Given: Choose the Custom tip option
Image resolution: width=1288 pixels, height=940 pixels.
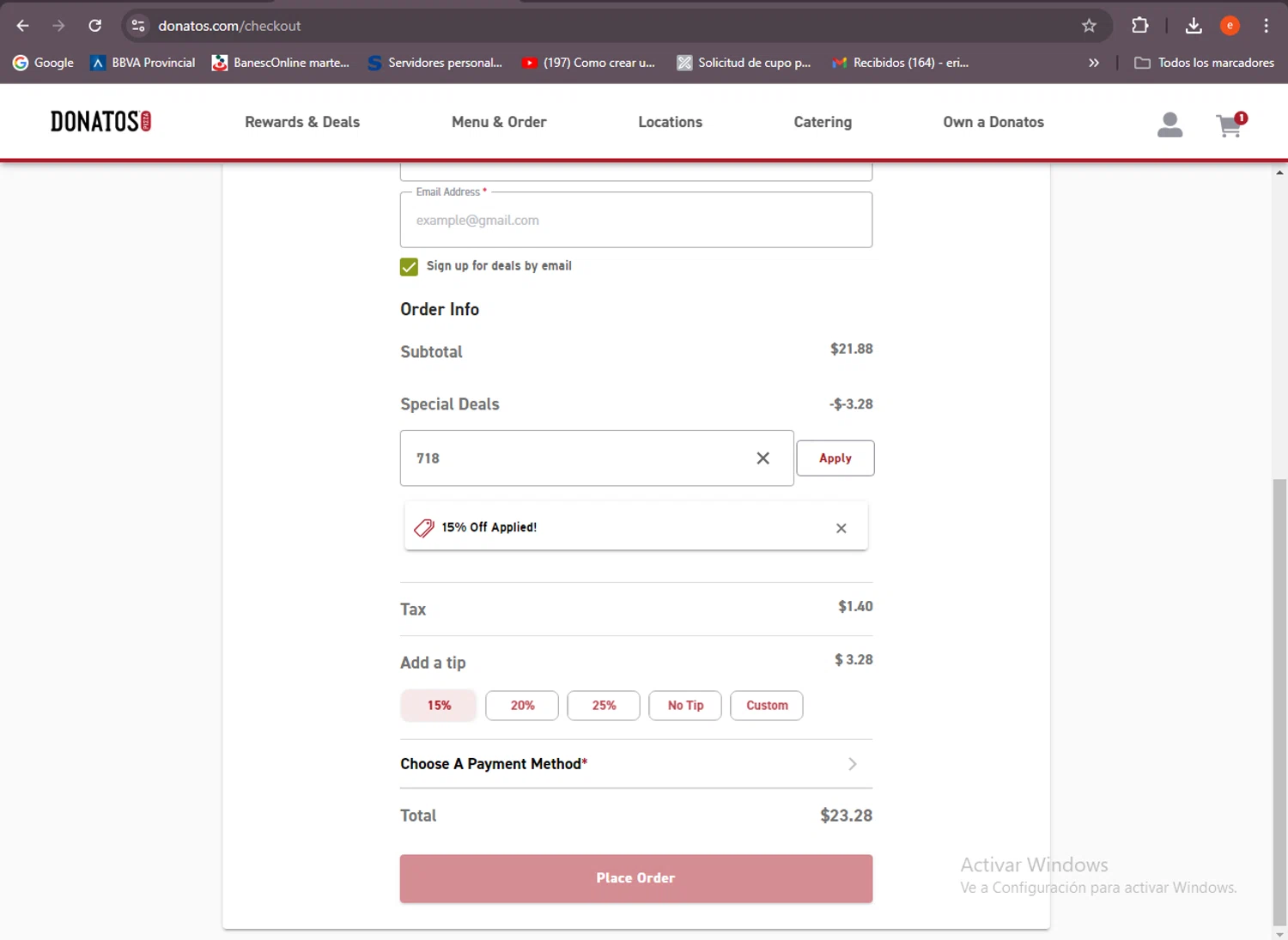Looking at the screenshot, I should (767, 706).
